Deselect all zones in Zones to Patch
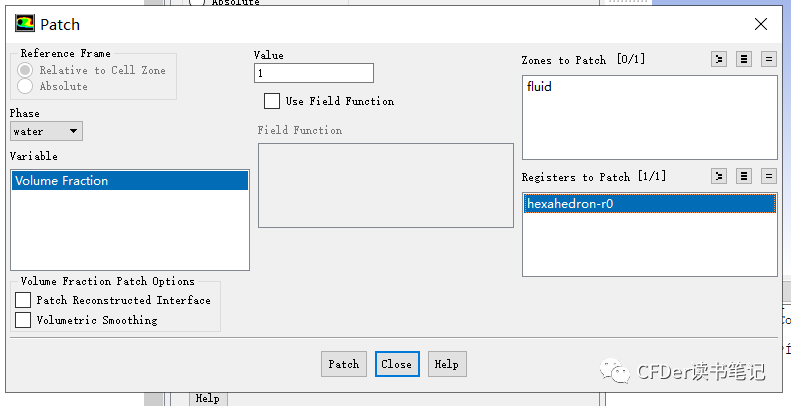791x406 pixels. (769, 59)
